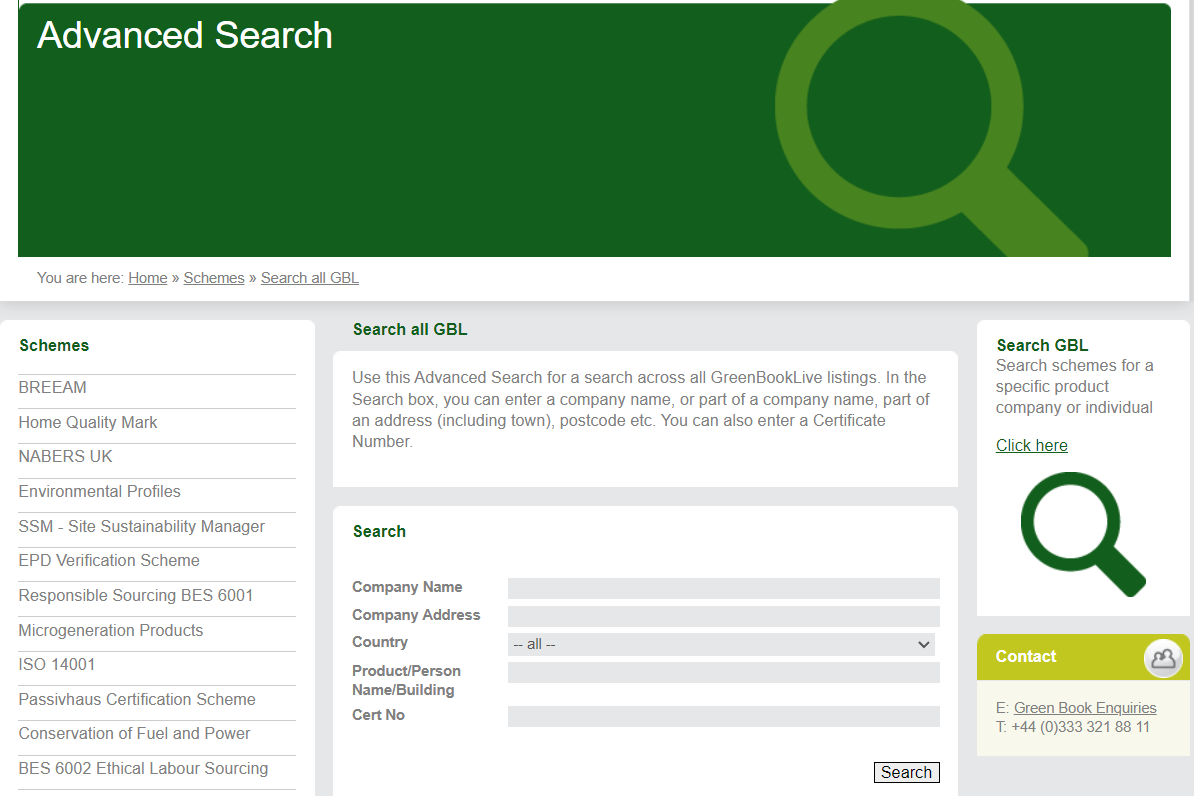Image resolution: width=1194 pixels, height=796 pixels.
Task: Select Environmental Profiles scheme
Action: (100, 492)
